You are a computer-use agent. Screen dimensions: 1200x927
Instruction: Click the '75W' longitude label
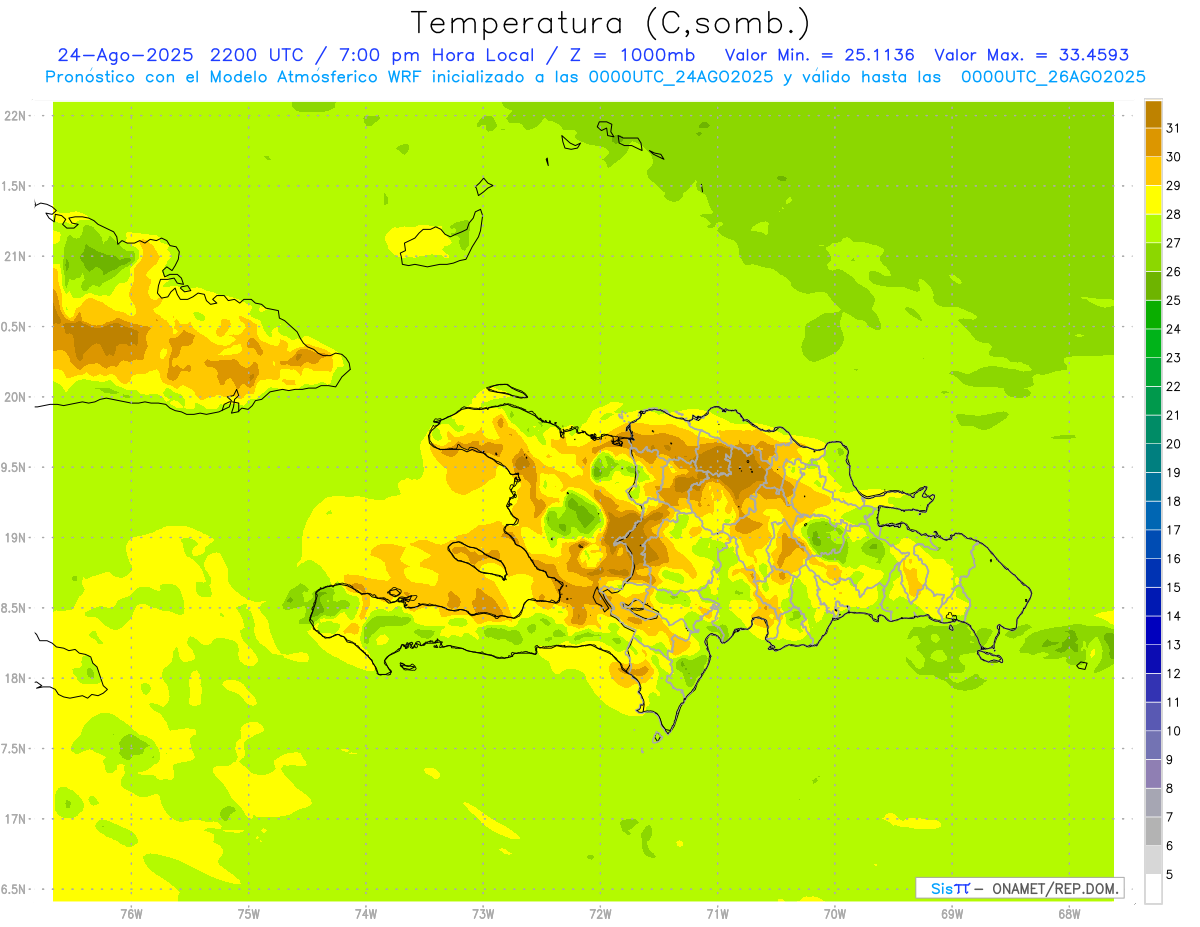coord(249,914)
